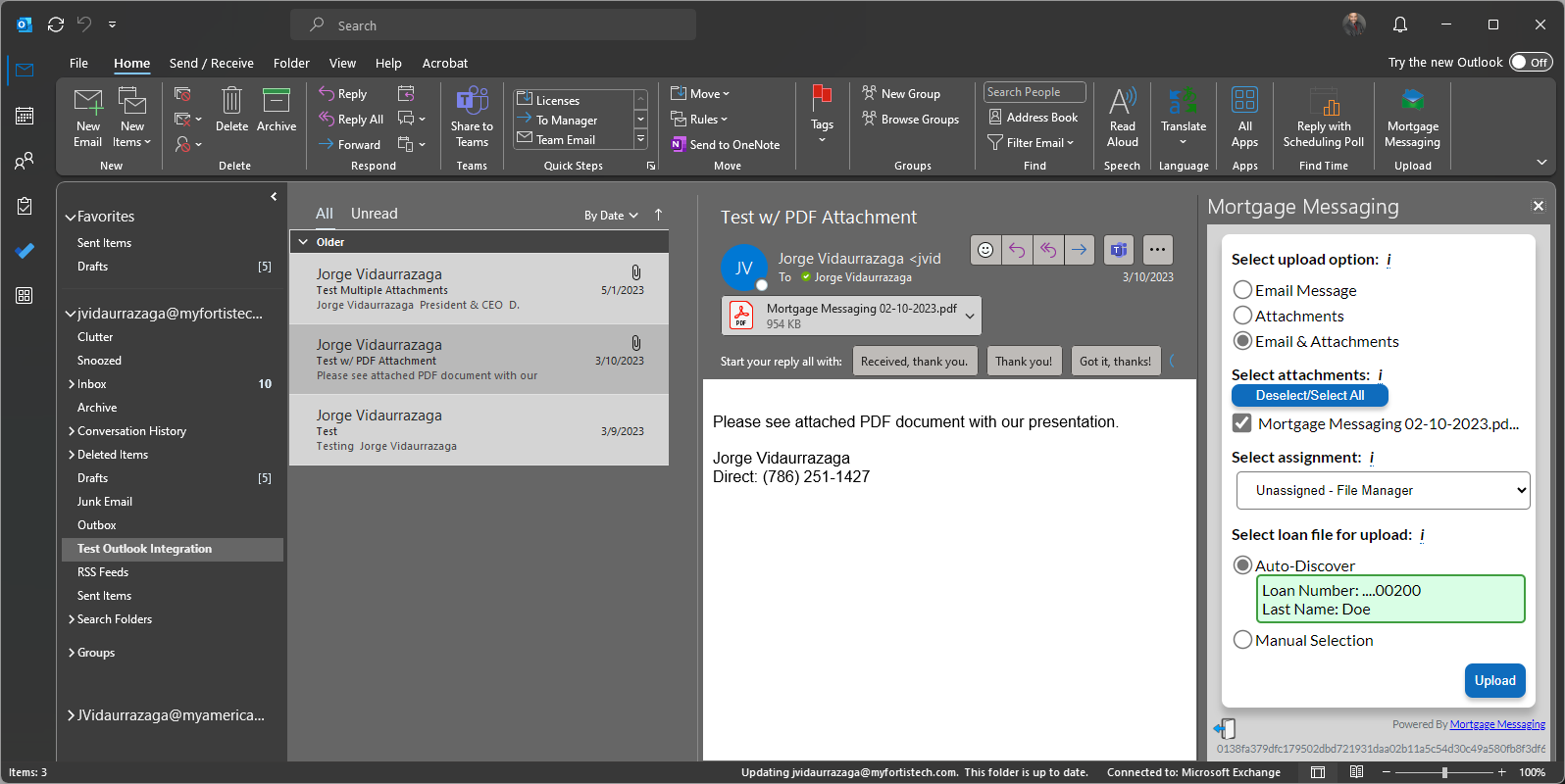The image size is (1565, 784).
Task: Open the Tags flag menu
Action: tap(822, 115)
